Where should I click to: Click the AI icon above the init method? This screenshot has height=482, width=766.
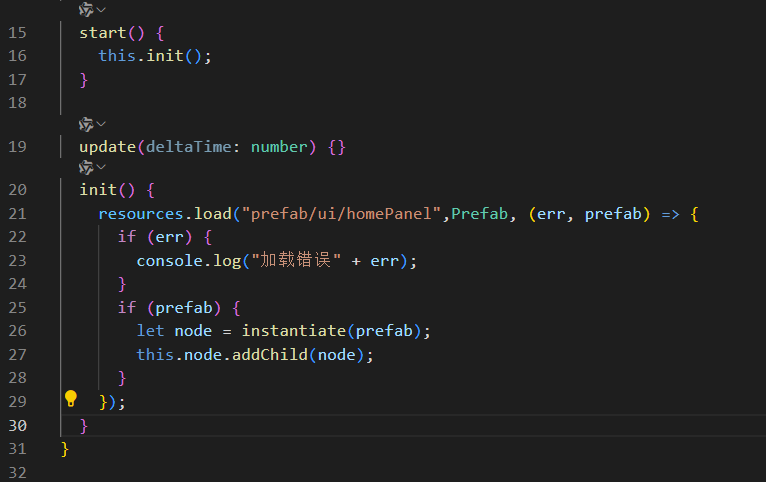(x=86, y=167)
